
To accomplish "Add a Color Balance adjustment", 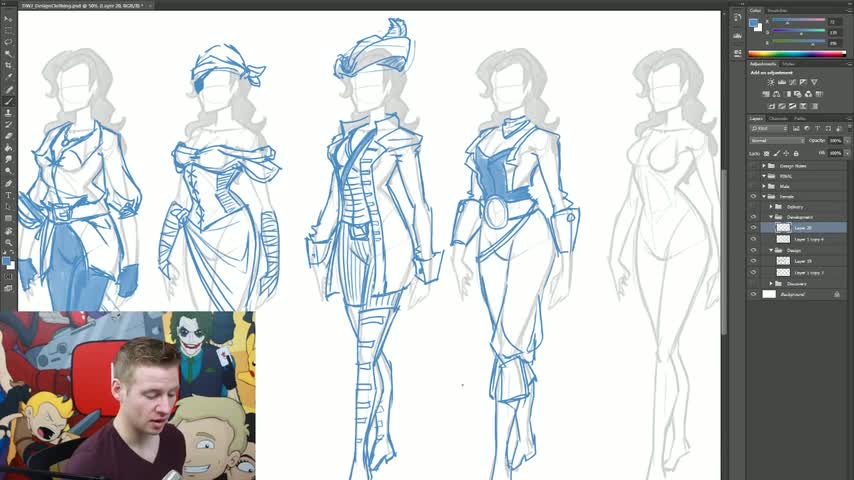I will click(x=777, y=94).
